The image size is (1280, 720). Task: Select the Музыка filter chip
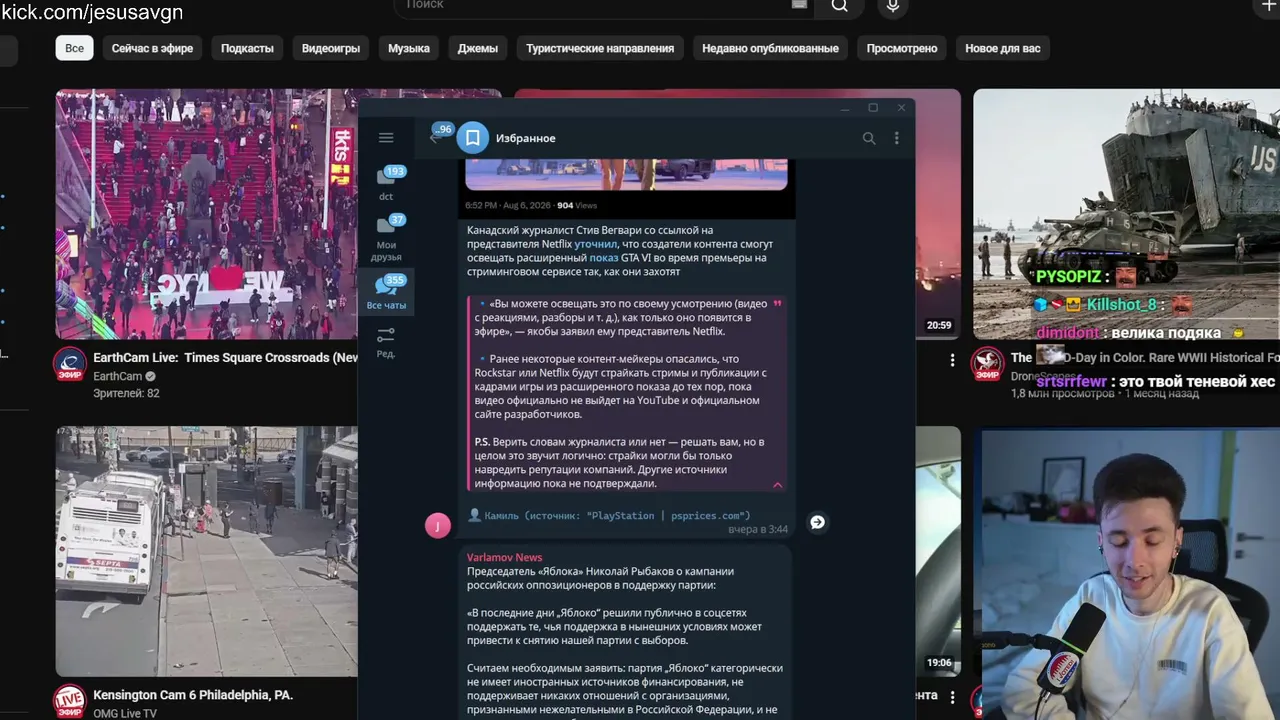pyautogui.click(x=409, y=48)
